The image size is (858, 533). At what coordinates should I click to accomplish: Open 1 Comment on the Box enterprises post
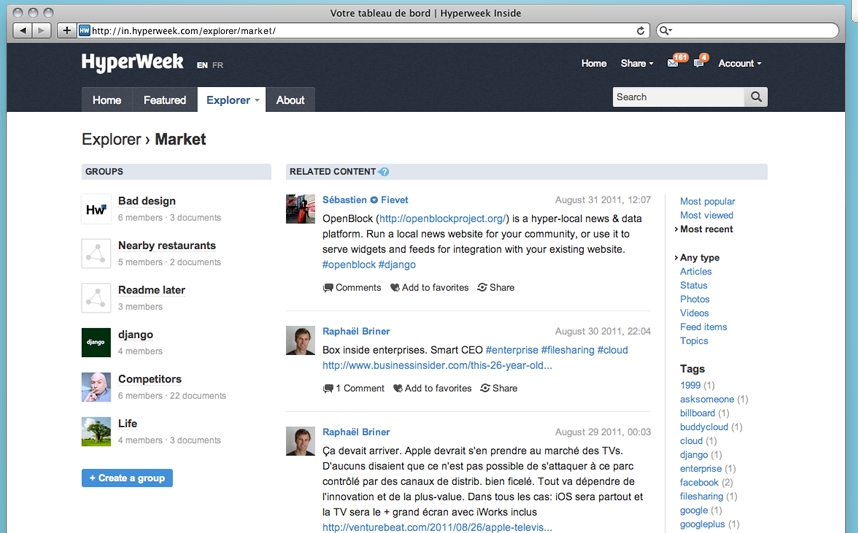coord(353,389)
